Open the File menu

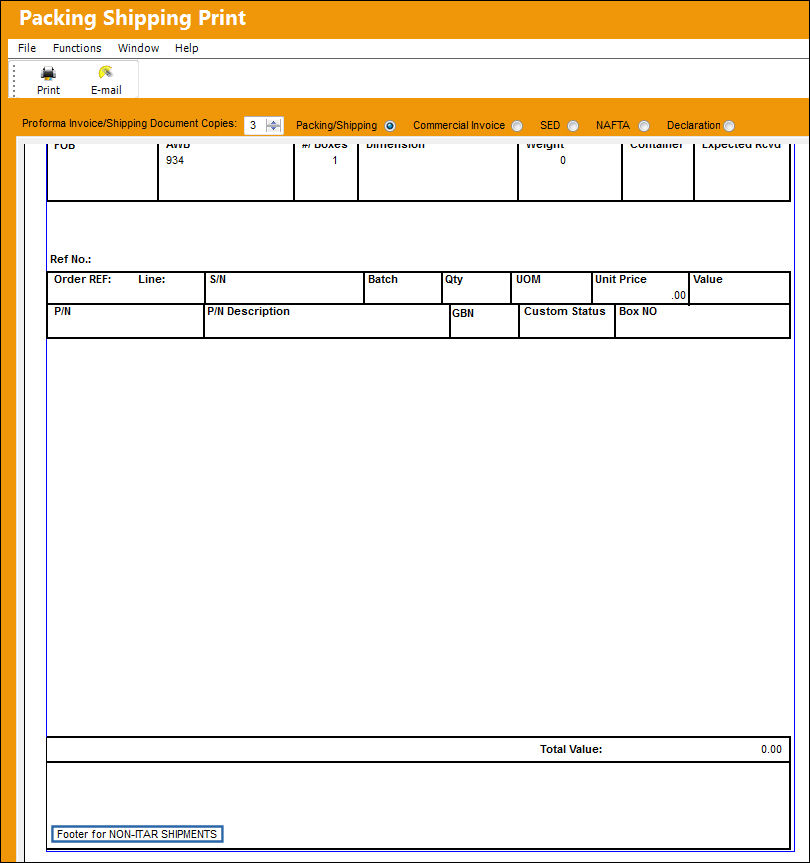(27, 48)
